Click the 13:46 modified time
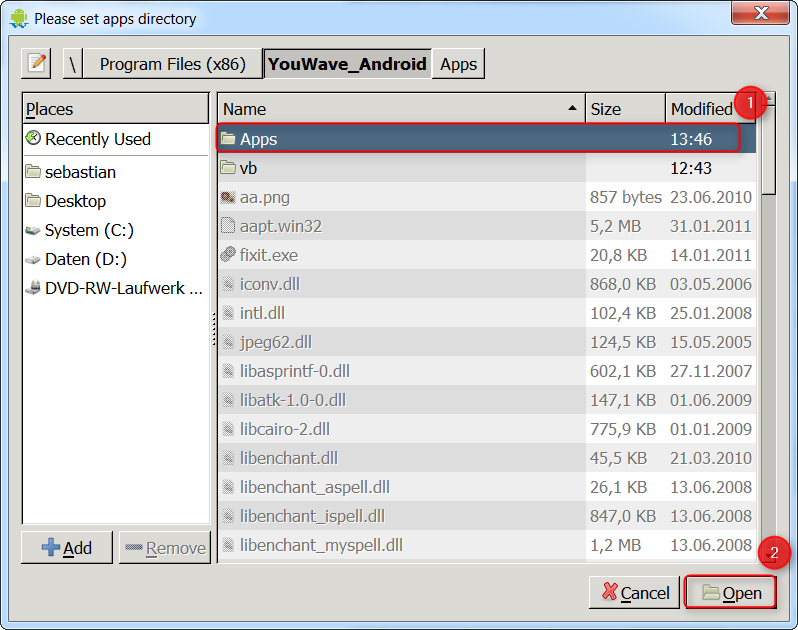The height and width of the screenshot is (630, 798). coord(691,139)
